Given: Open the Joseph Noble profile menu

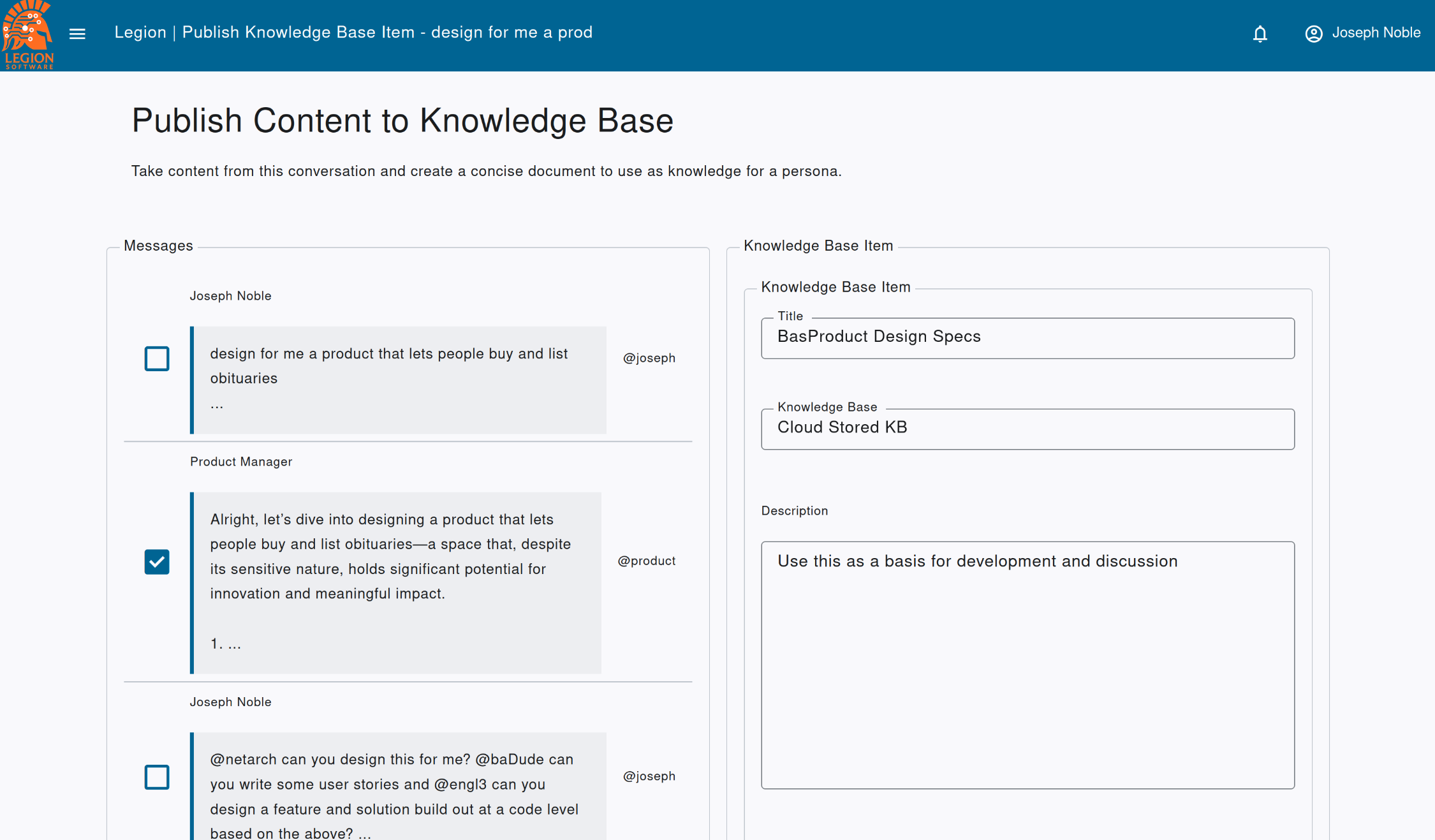Looking at the screenshot, I should (x=1376, y=33).
